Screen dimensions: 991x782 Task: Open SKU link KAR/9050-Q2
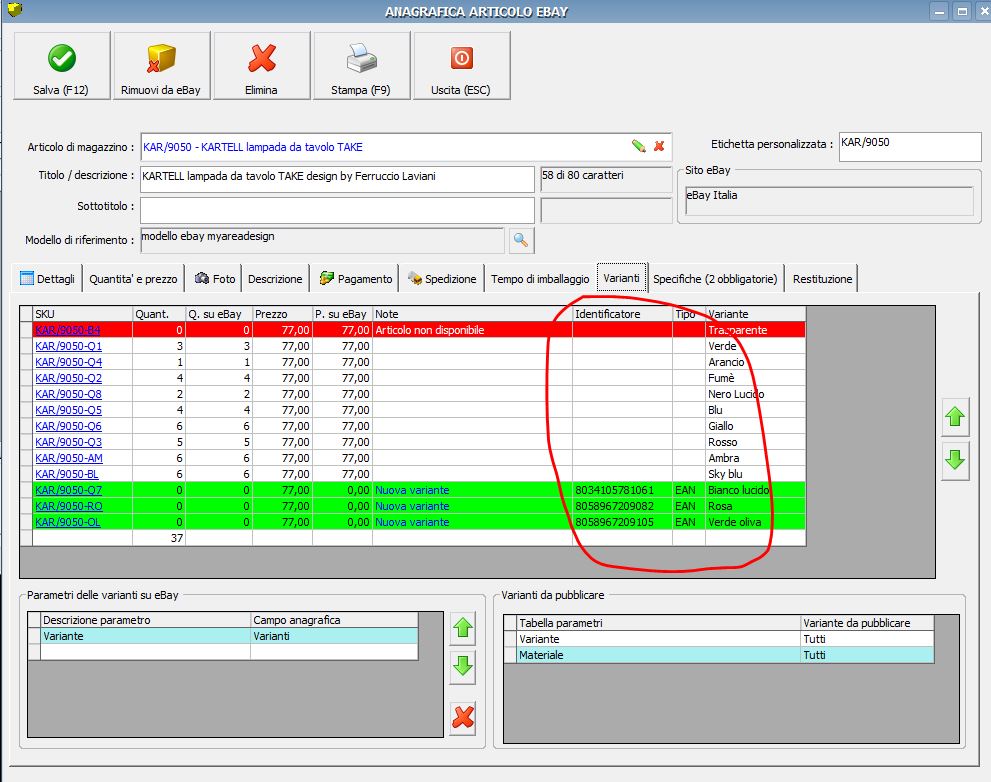68,378
